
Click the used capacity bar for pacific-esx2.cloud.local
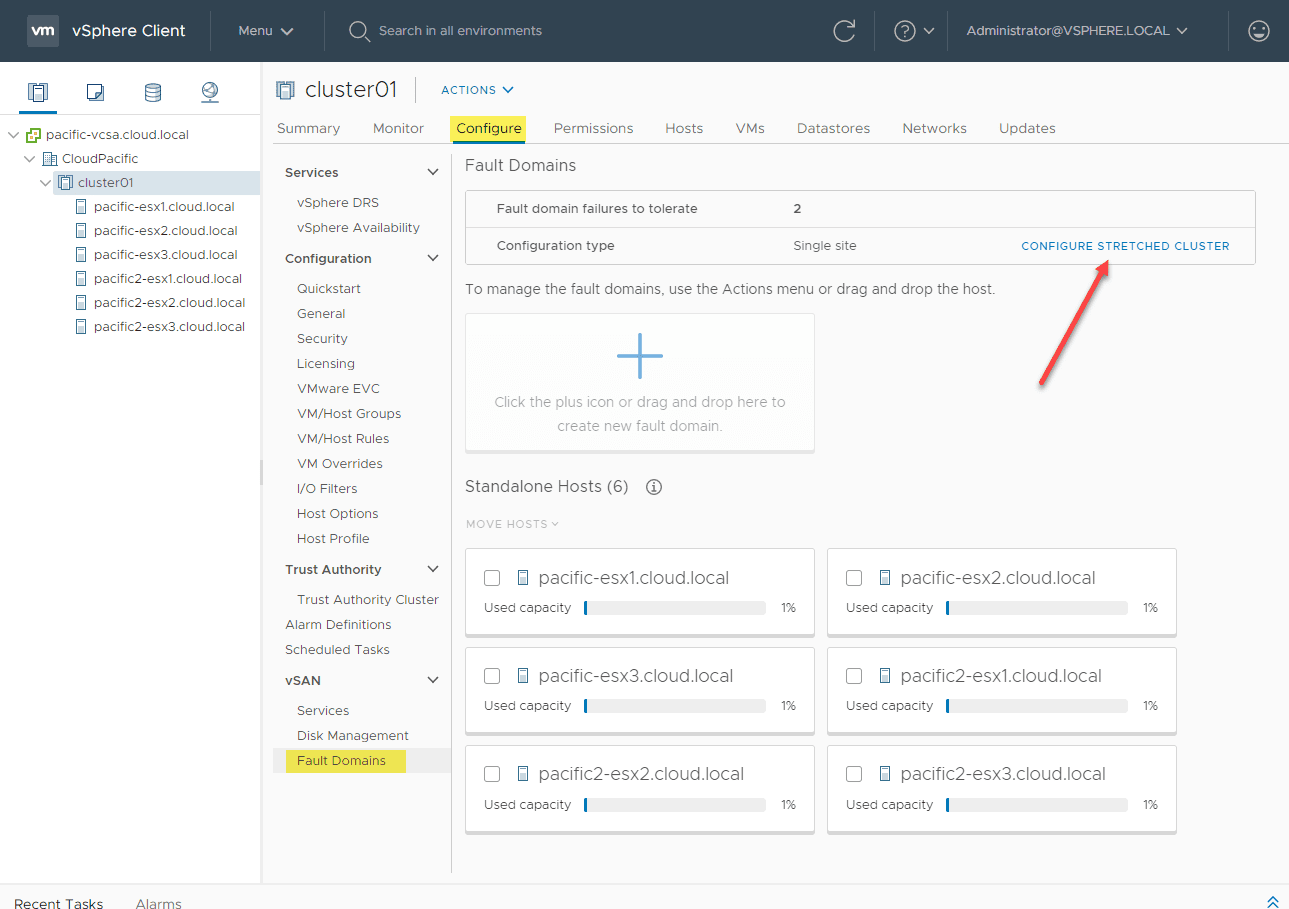click(x=1036, y=607)
